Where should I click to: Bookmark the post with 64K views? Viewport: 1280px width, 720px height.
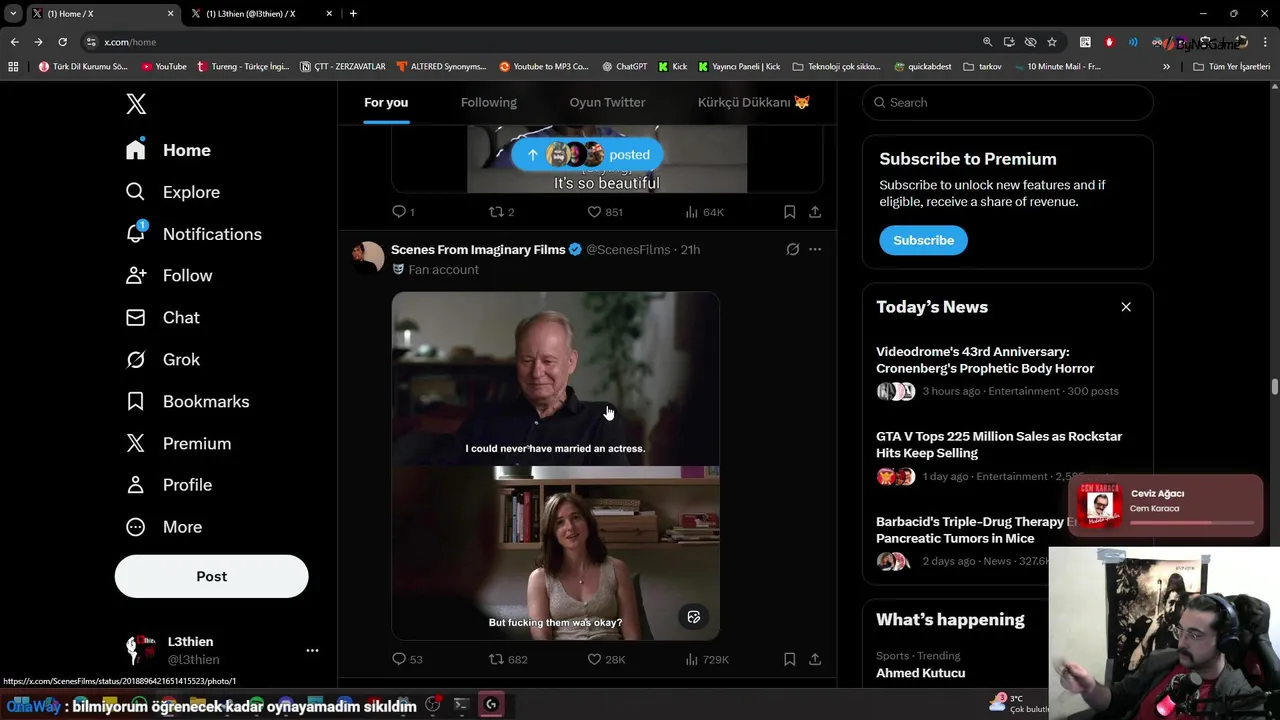pyautogui.click(x=789, y=212)
